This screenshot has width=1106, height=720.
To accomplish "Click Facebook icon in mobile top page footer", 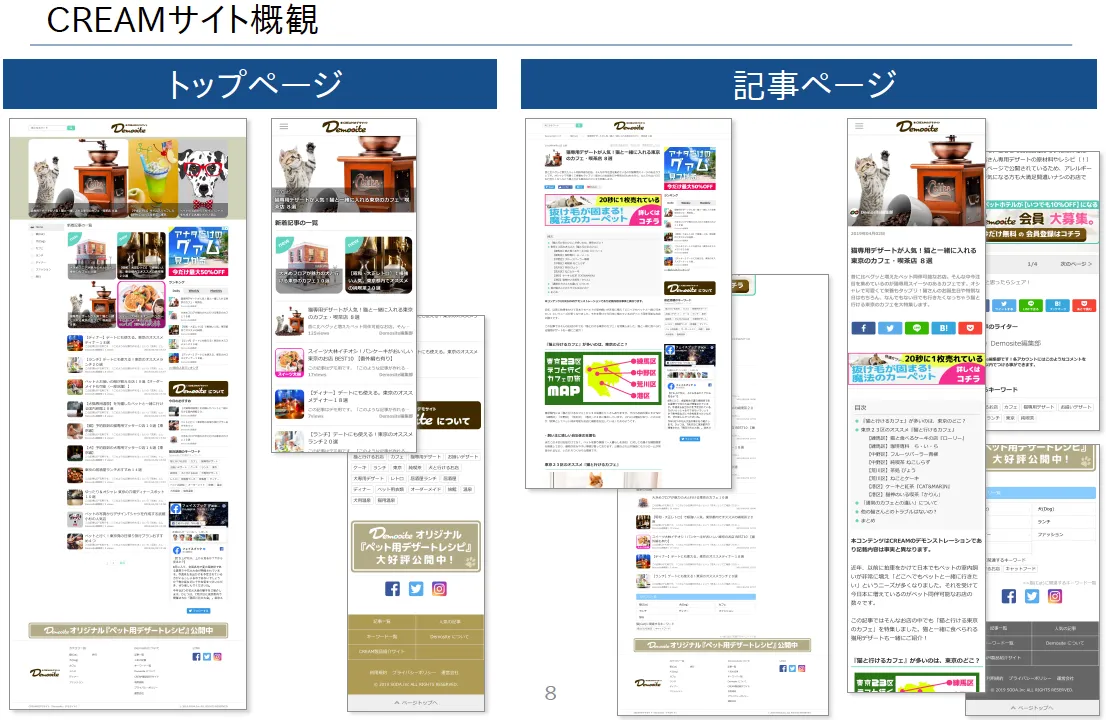I will 392,589.
